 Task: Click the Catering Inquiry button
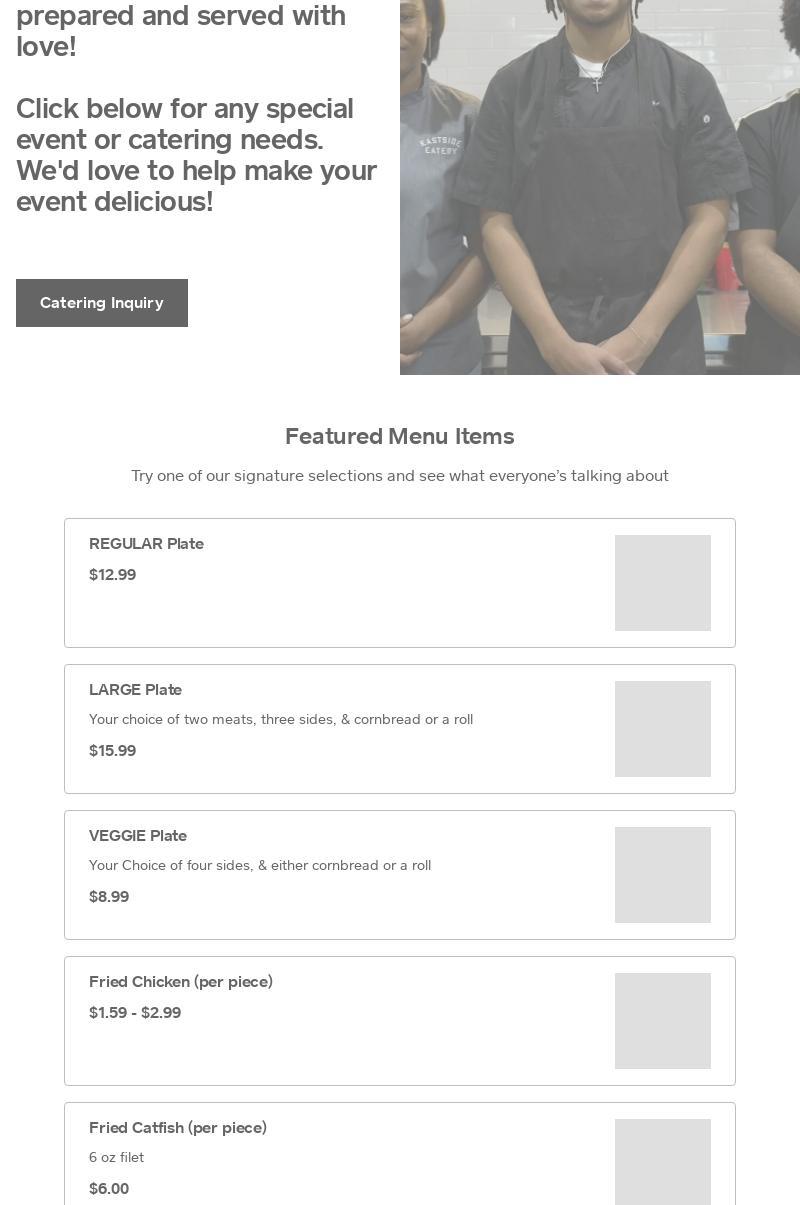[x=101, y=302]
